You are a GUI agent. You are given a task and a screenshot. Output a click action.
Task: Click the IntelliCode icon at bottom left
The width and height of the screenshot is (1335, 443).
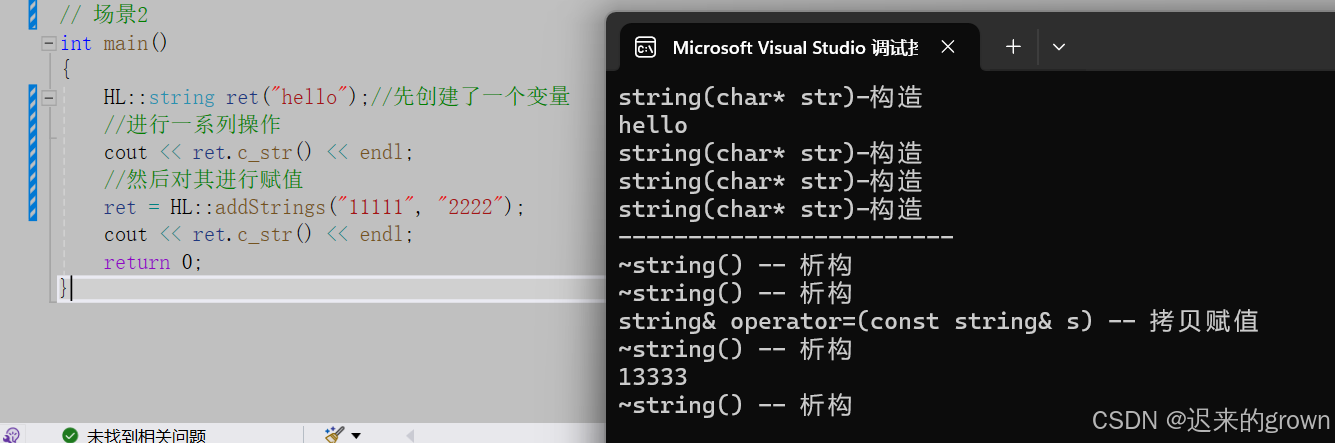[x=12, y=436]
